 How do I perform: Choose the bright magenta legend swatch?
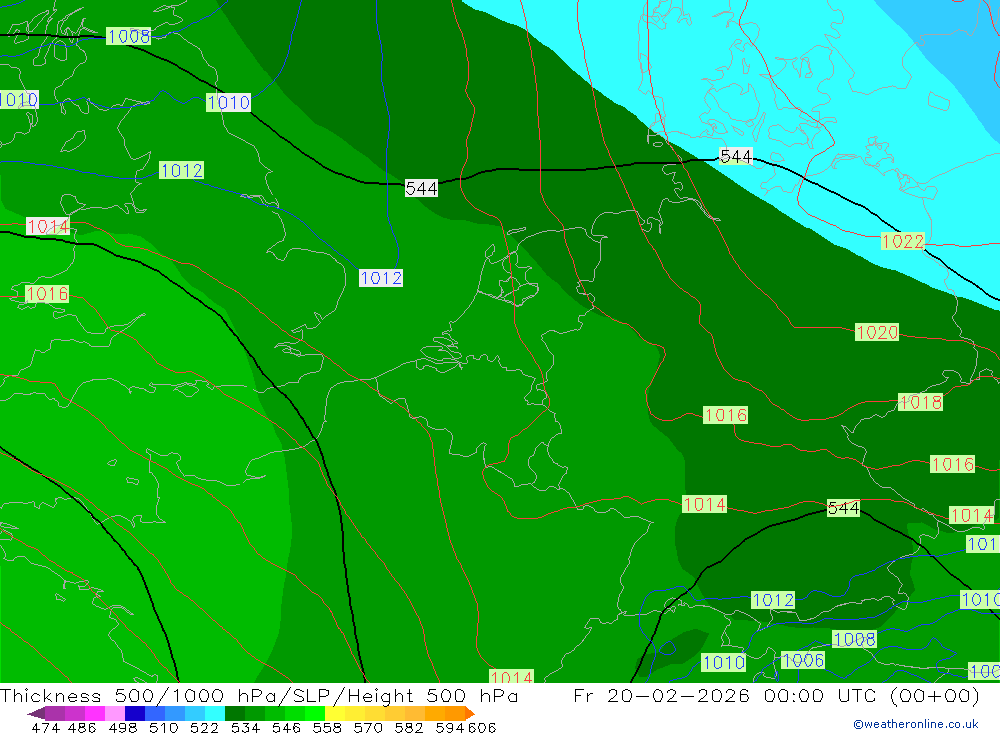tap(94, 713)
